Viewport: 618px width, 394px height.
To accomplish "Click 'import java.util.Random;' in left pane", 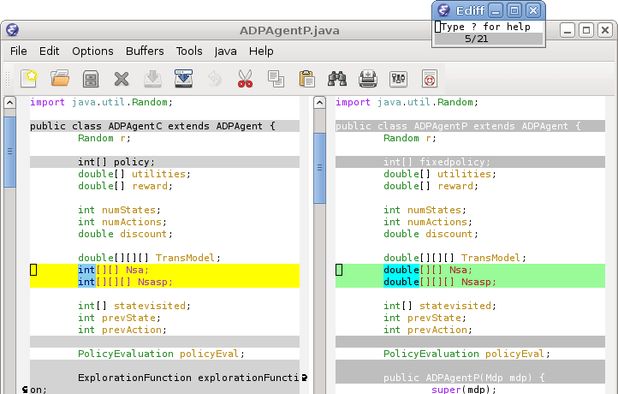I will click(101, 102).
